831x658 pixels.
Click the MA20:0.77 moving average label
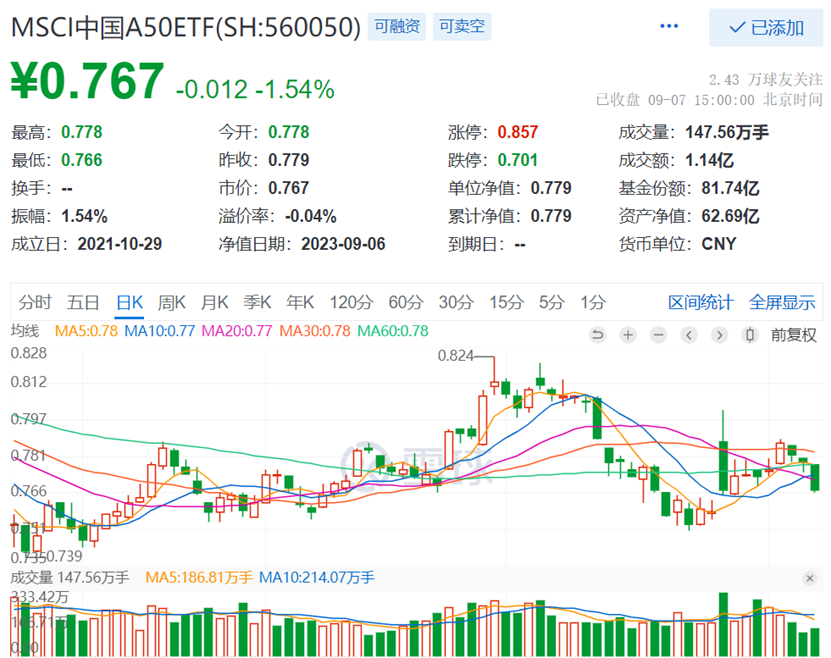237,331
